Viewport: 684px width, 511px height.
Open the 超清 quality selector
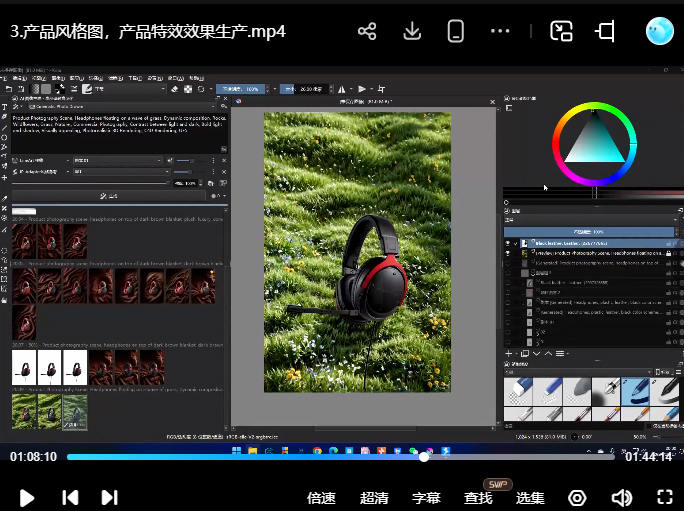coord(374,497)
